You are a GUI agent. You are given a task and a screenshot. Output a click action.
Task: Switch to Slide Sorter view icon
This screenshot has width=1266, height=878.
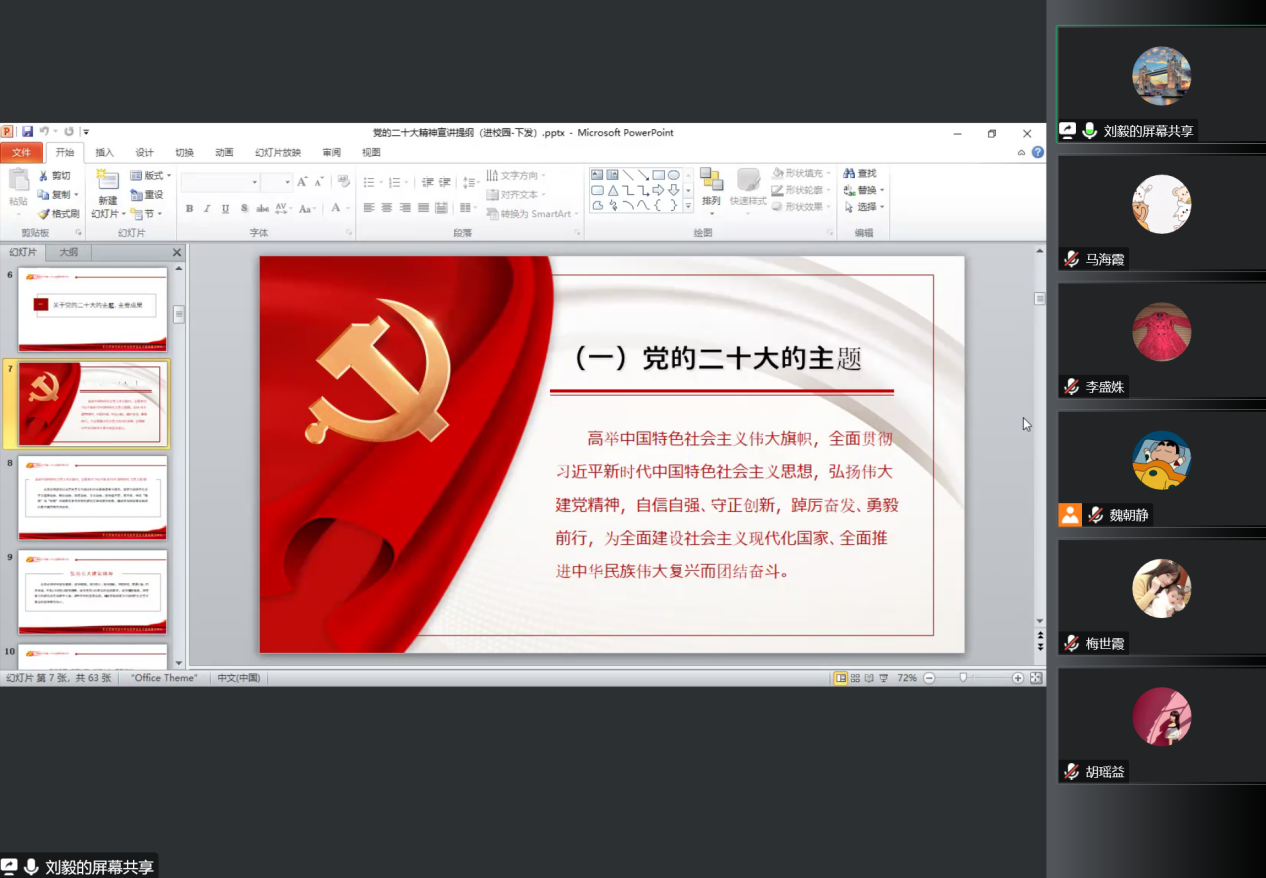855,678
